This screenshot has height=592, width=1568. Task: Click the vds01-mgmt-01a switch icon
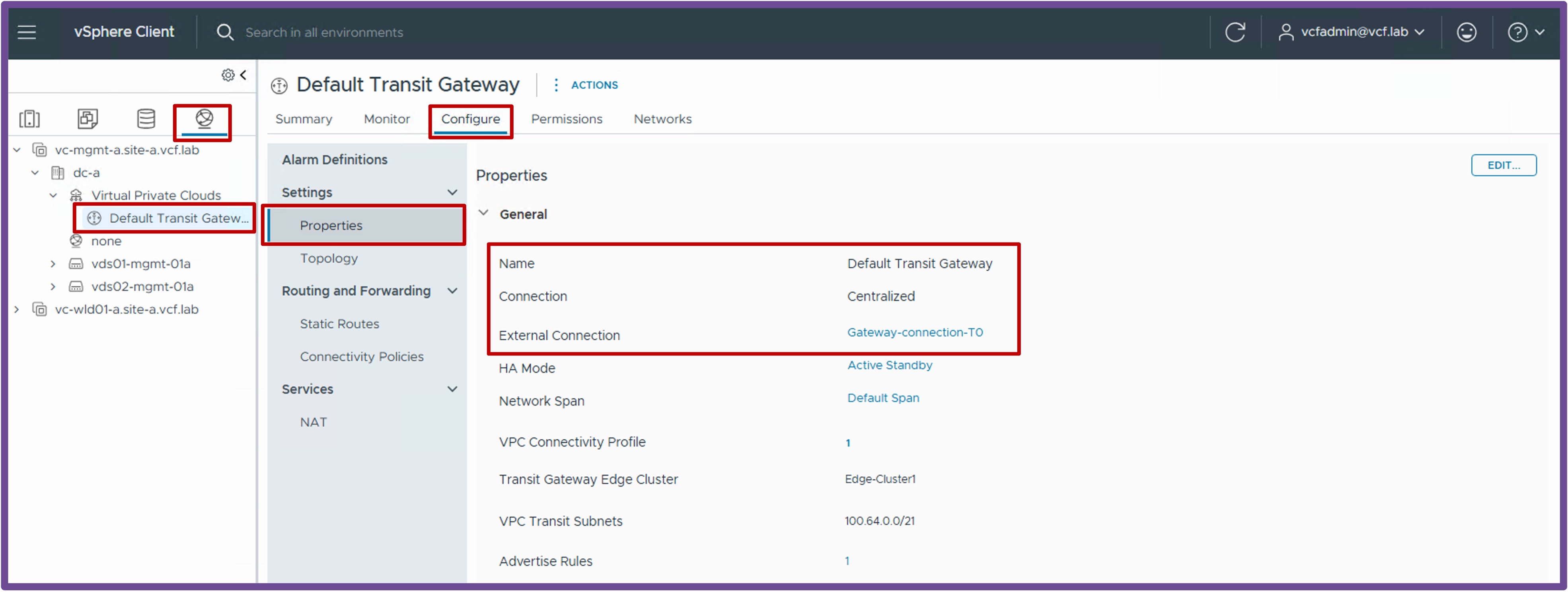(76, 264)
